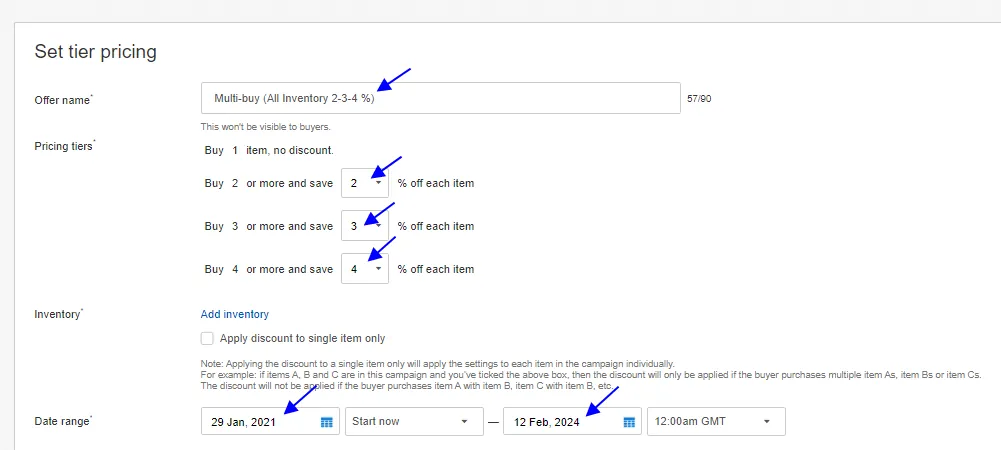Open discount dropdown for Buy 4 tier
The height and width of the screenshot is (450, 1001).
pos(365,269)
